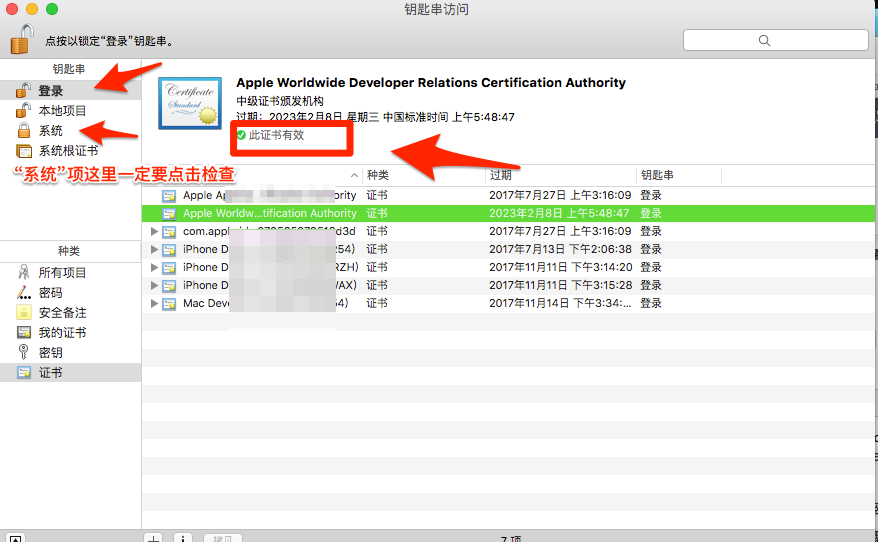Show the 所有项目 category
Viewport: 878px width, 542px height.
[71, 273]
